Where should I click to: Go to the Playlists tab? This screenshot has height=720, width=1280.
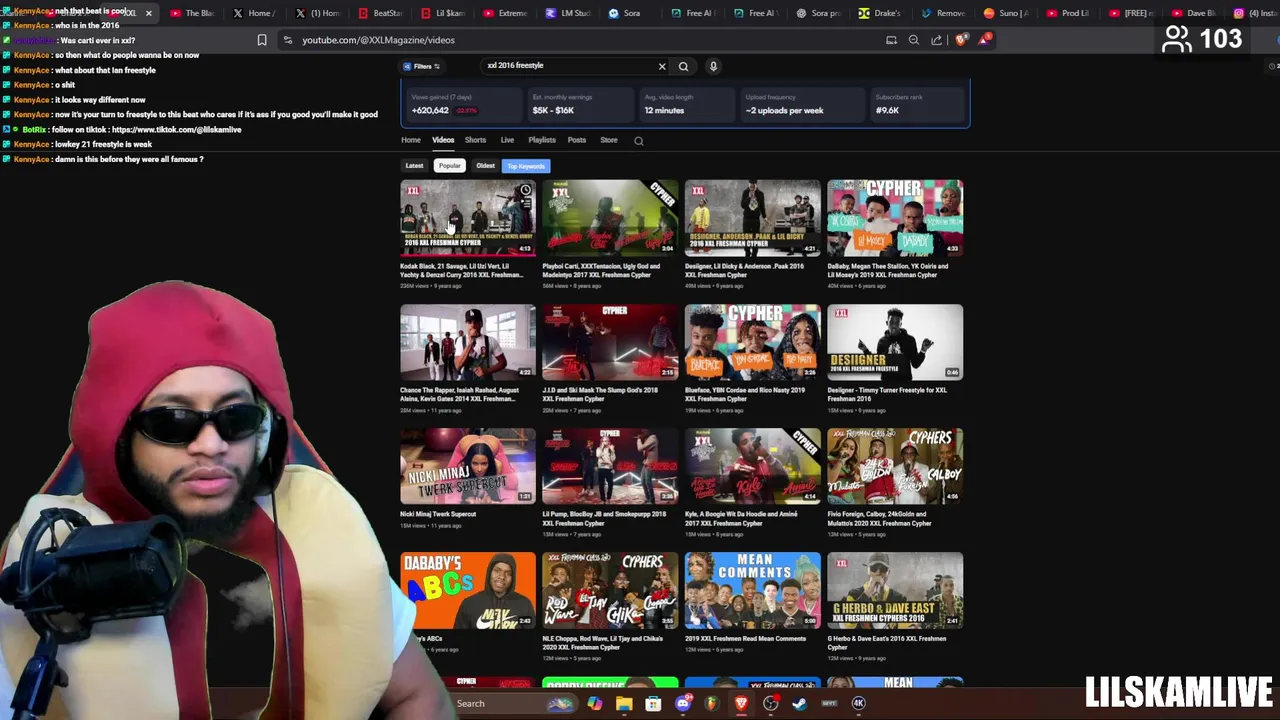[x=542, y=140]
